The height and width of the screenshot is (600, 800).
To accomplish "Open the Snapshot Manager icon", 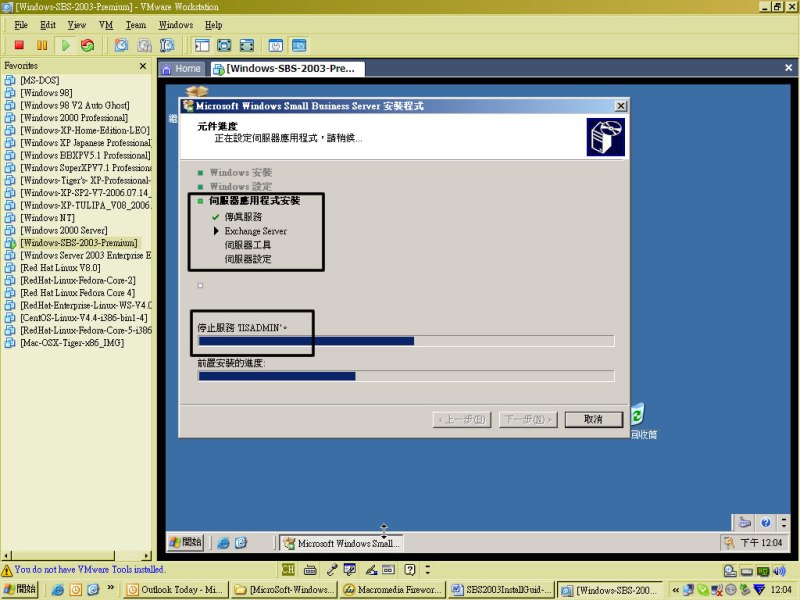I will (x=167, y=45).
